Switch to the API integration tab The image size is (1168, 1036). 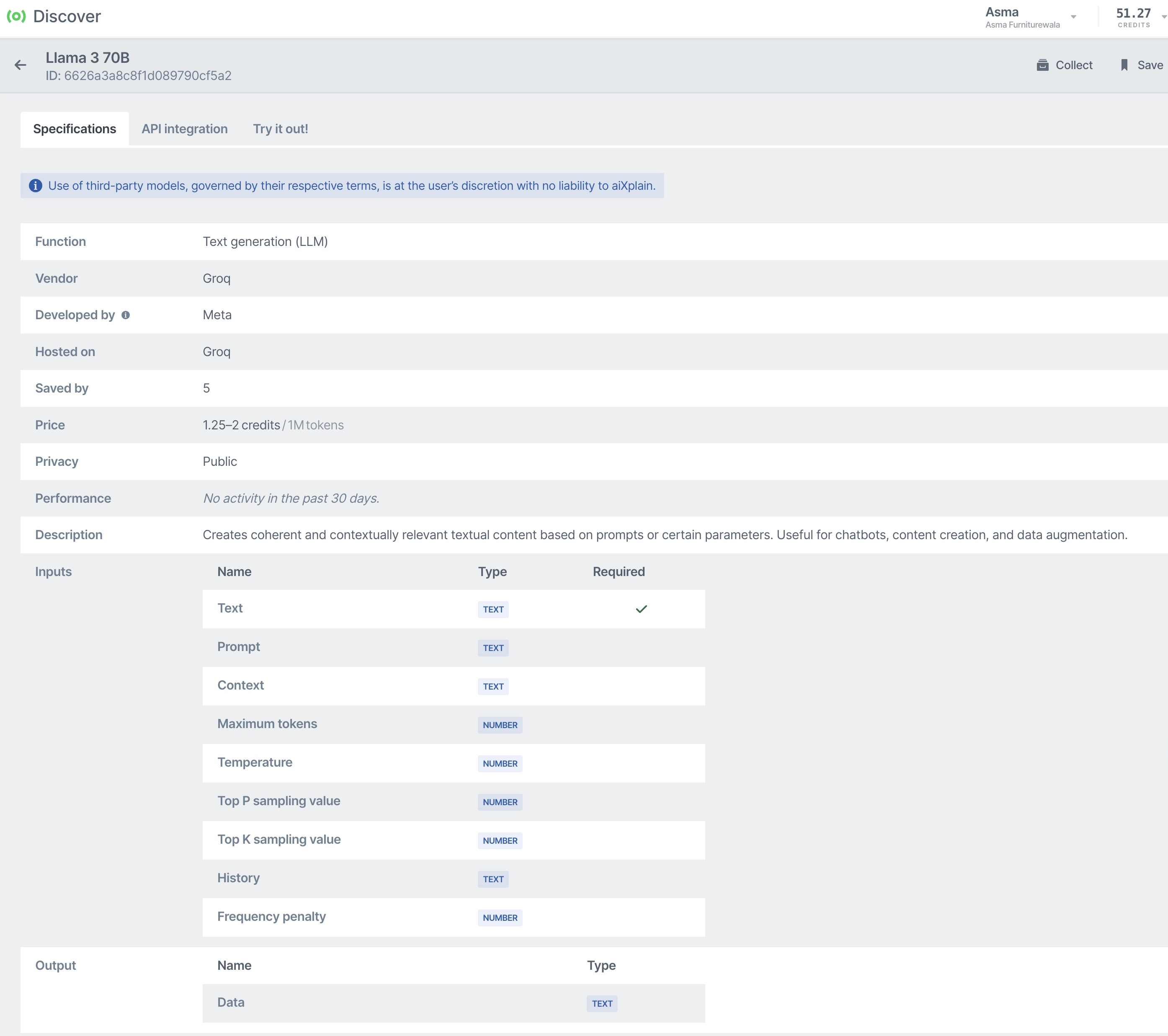pos(184,128)
